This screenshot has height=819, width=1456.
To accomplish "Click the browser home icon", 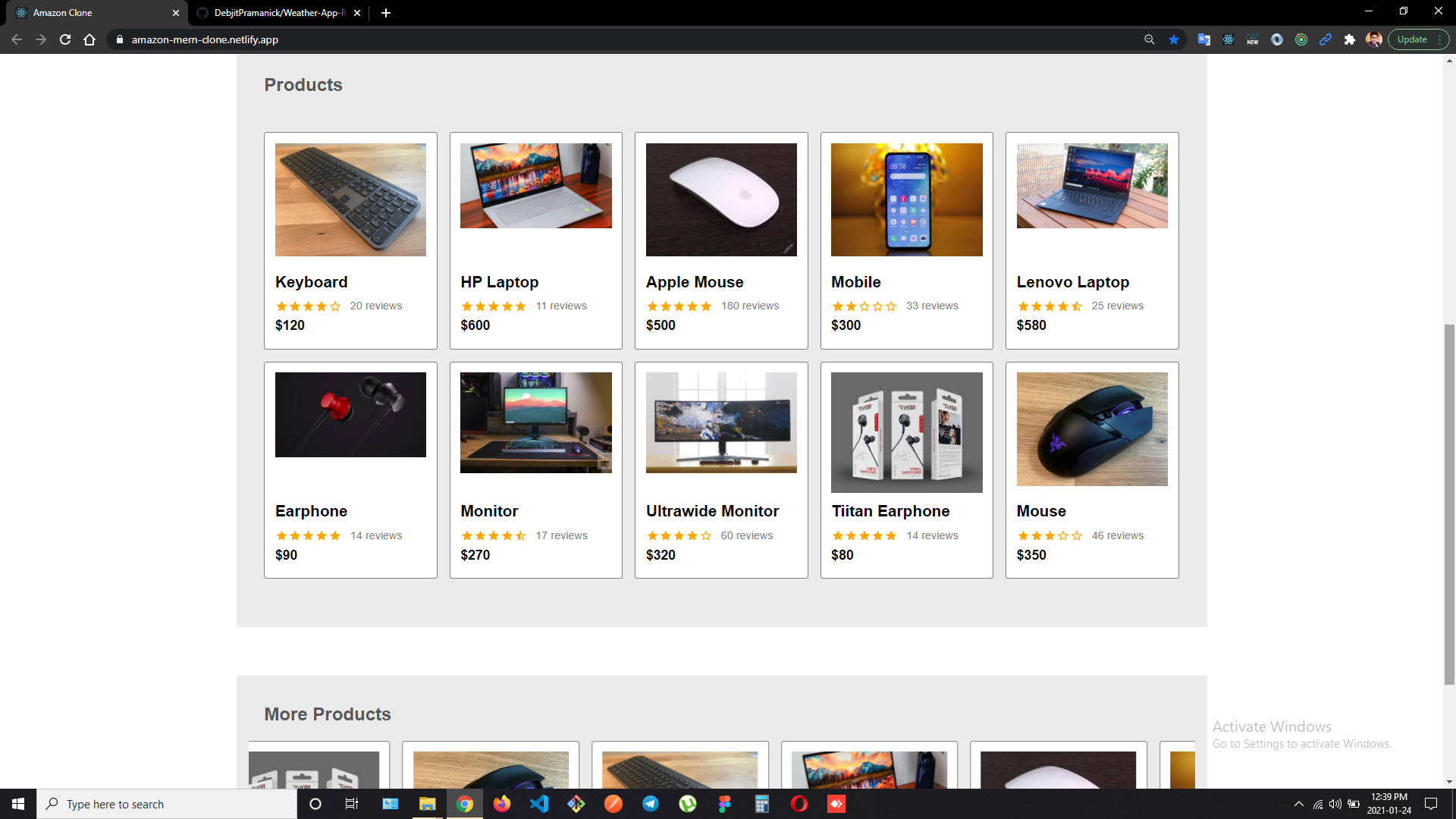I will 89,39.
